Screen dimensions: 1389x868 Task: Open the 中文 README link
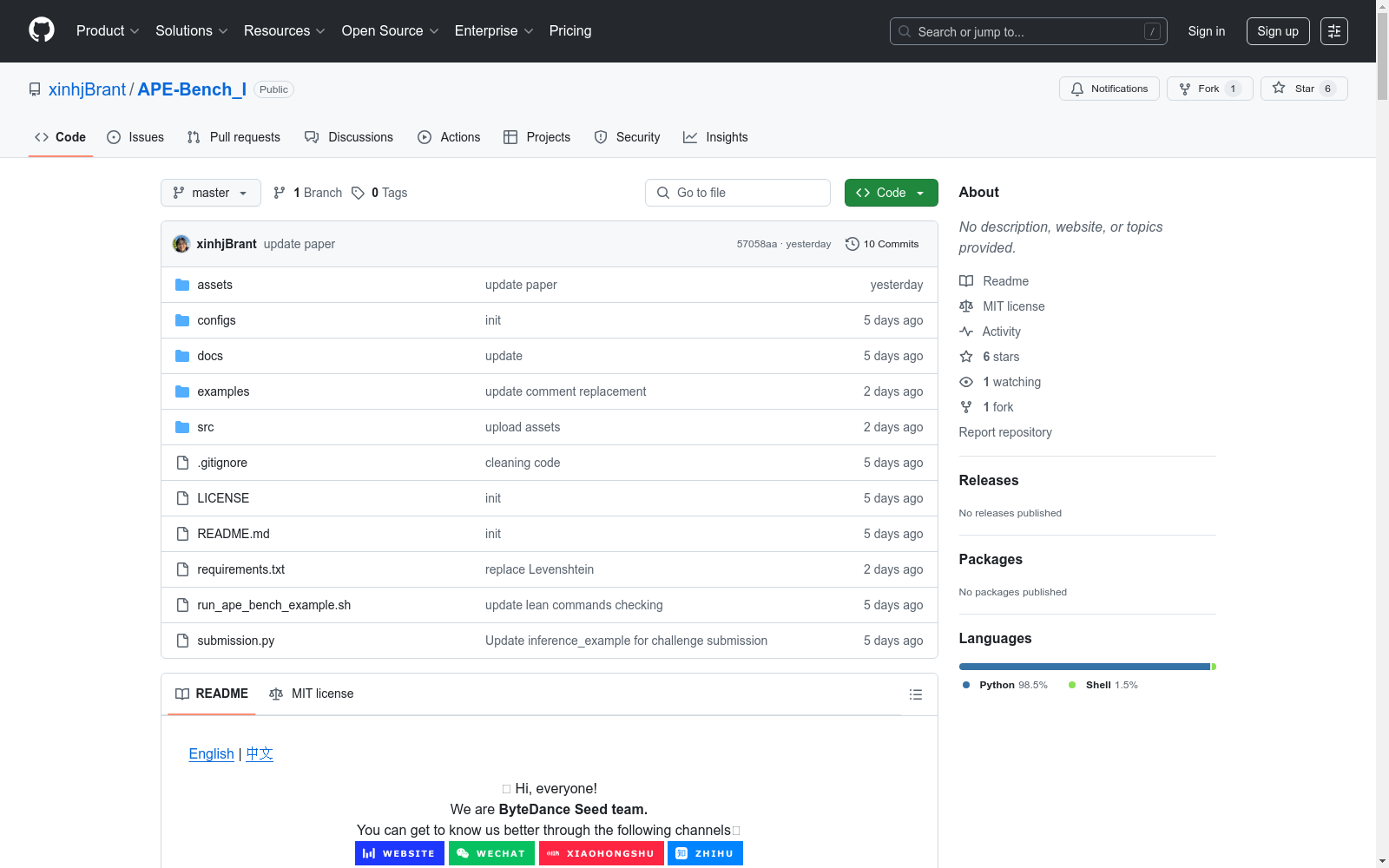[x=260, y=753]
